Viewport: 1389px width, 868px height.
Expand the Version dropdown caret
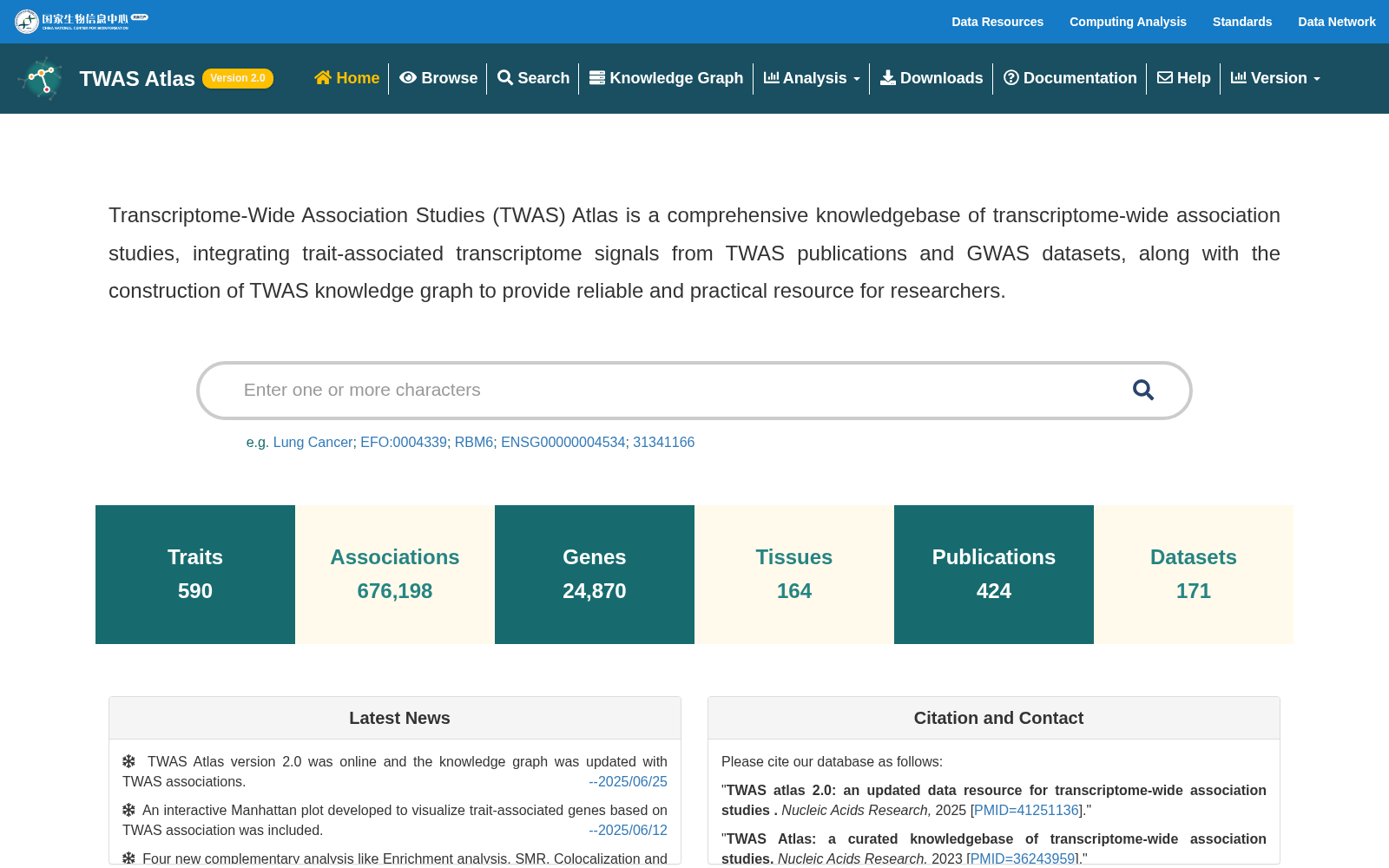pos(1317,79)
